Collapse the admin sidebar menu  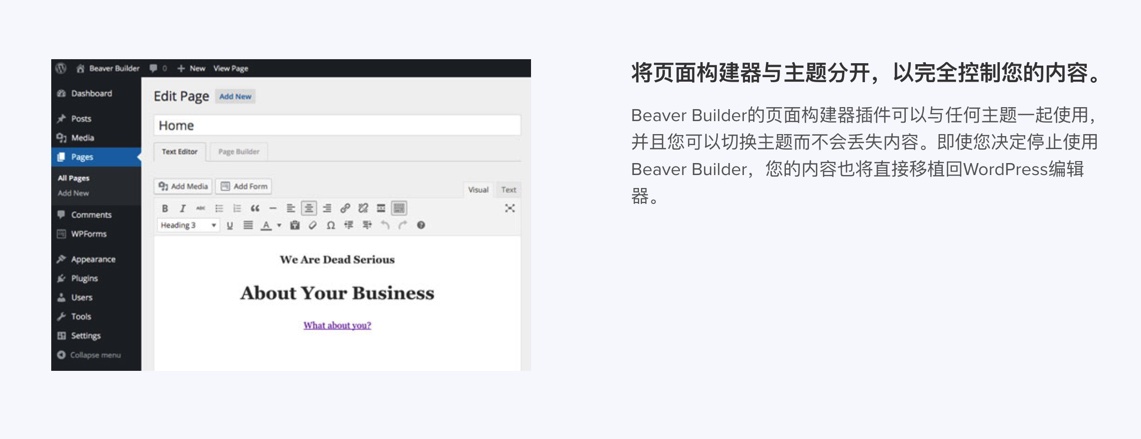click(90, 355)
